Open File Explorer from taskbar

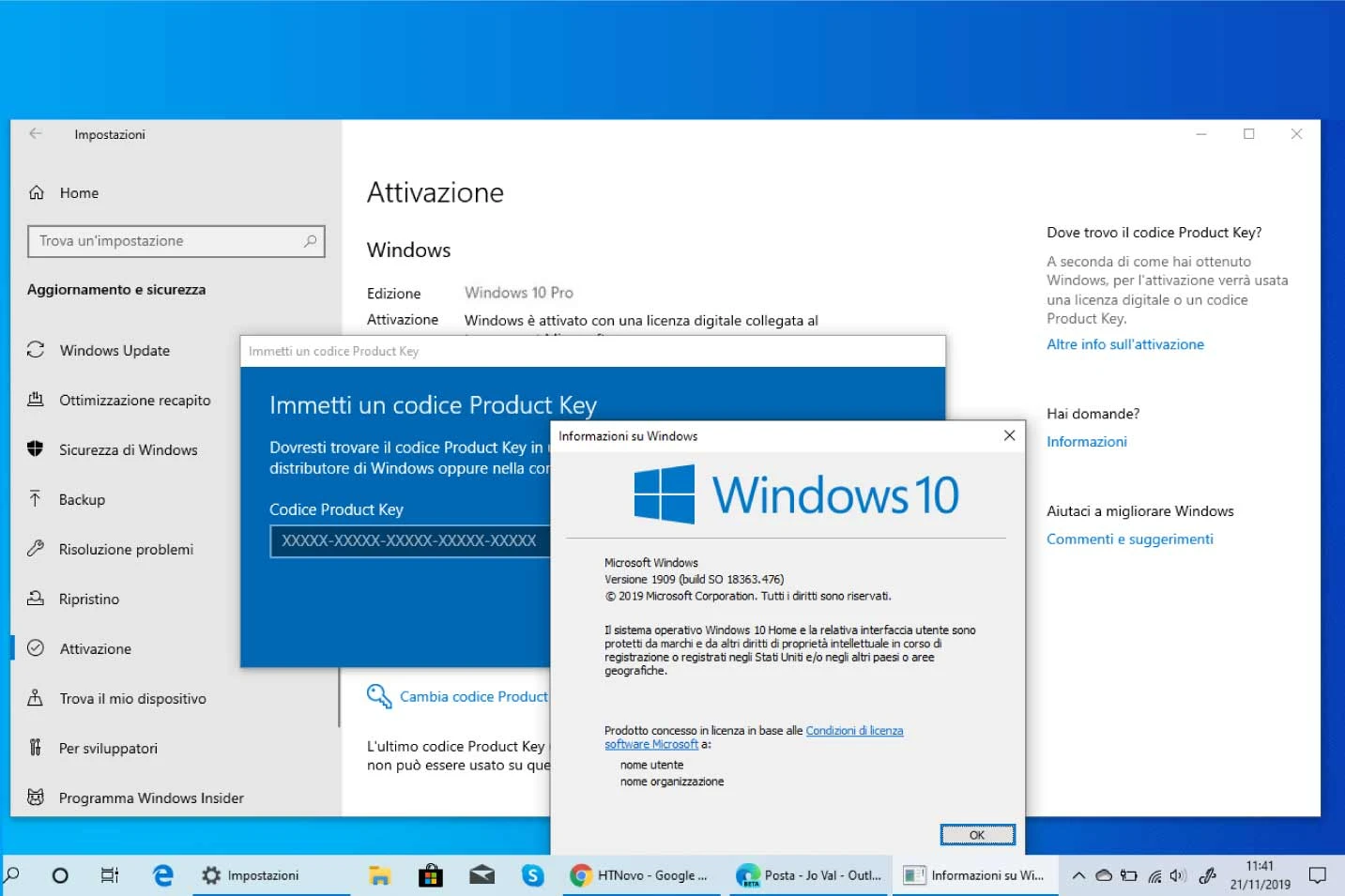point(379,875)
